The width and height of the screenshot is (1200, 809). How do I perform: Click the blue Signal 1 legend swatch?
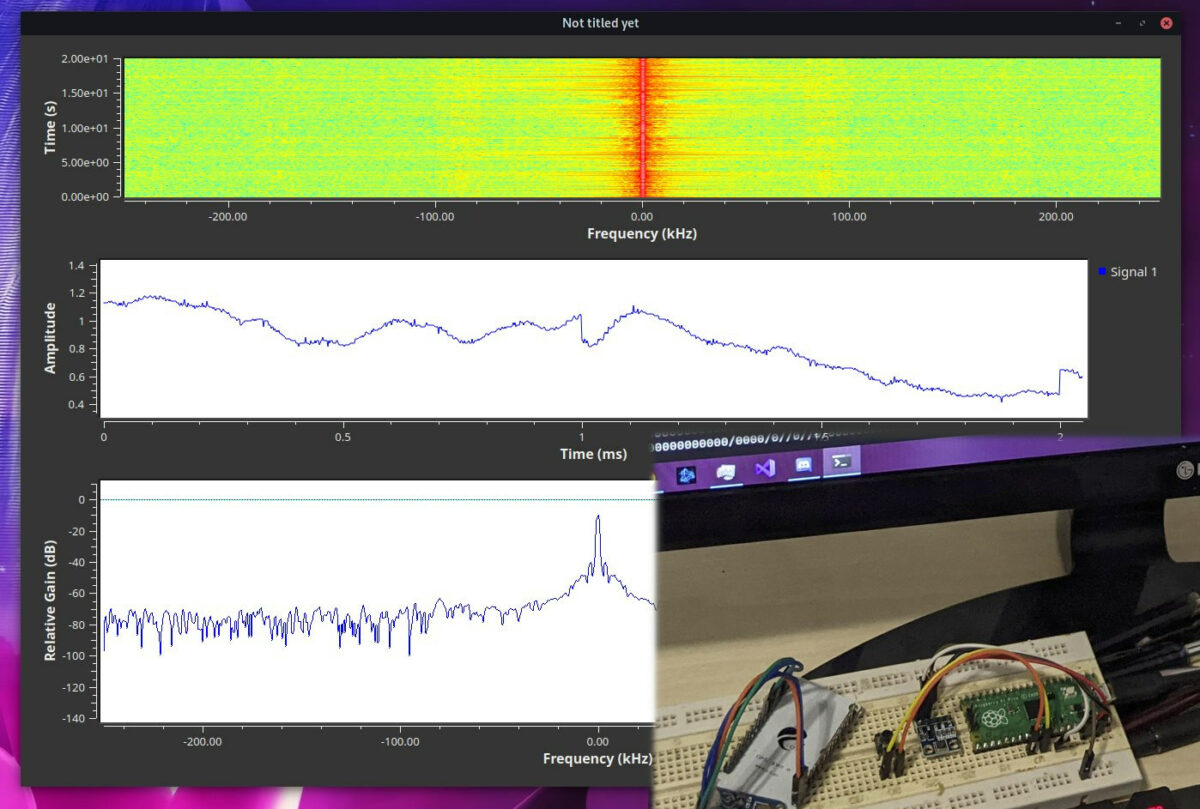1102,272
